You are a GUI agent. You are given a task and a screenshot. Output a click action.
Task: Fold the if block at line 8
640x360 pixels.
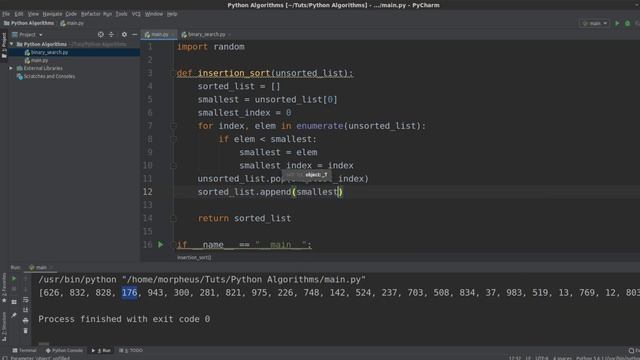click(173, 139)
